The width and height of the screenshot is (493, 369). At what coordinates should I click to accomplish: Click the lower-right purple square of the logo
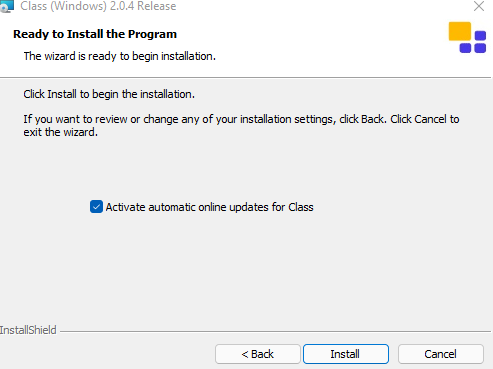click(480, 48)
